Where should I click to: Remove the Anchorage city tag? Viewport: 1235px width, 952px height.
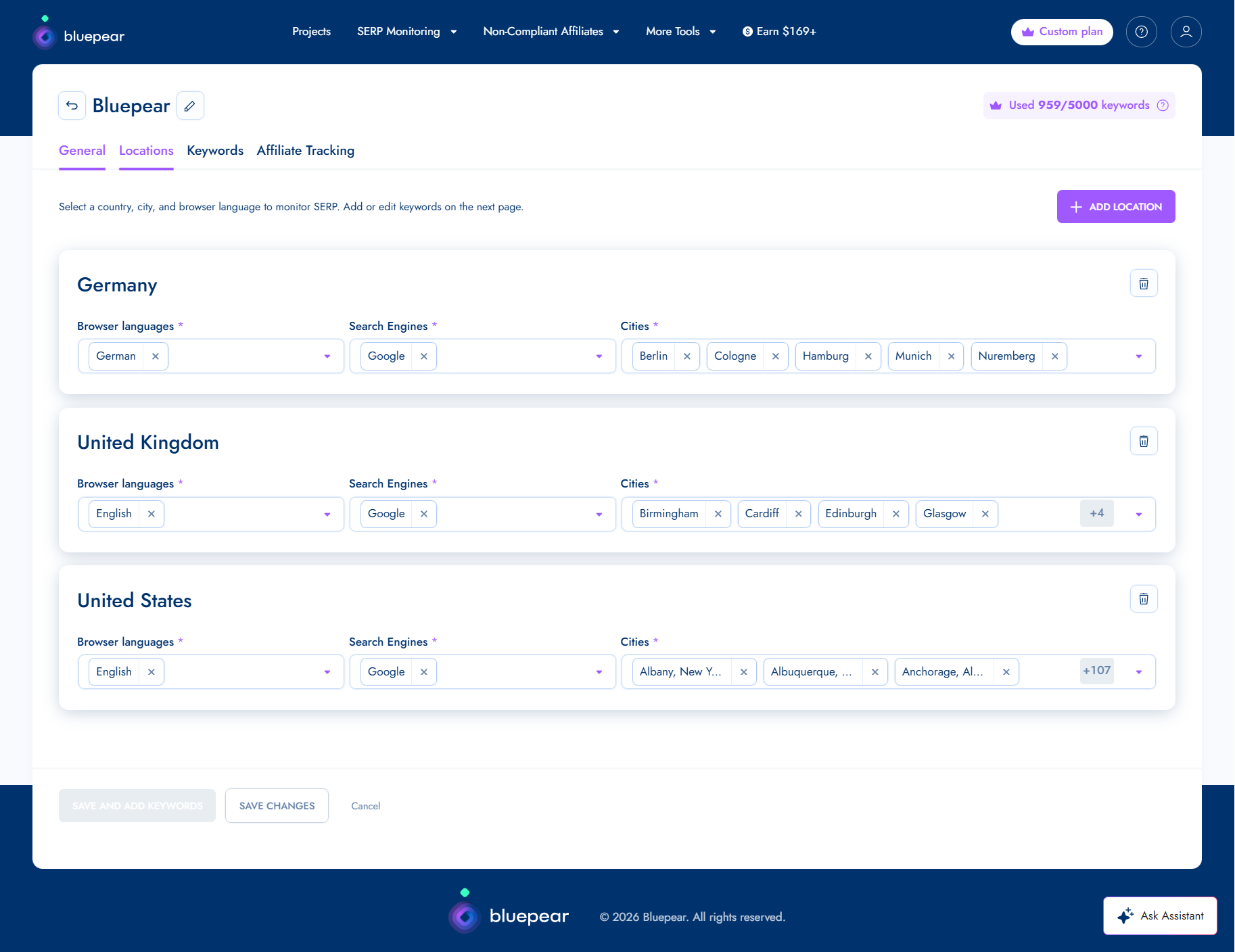click(x=1006, y=672)
